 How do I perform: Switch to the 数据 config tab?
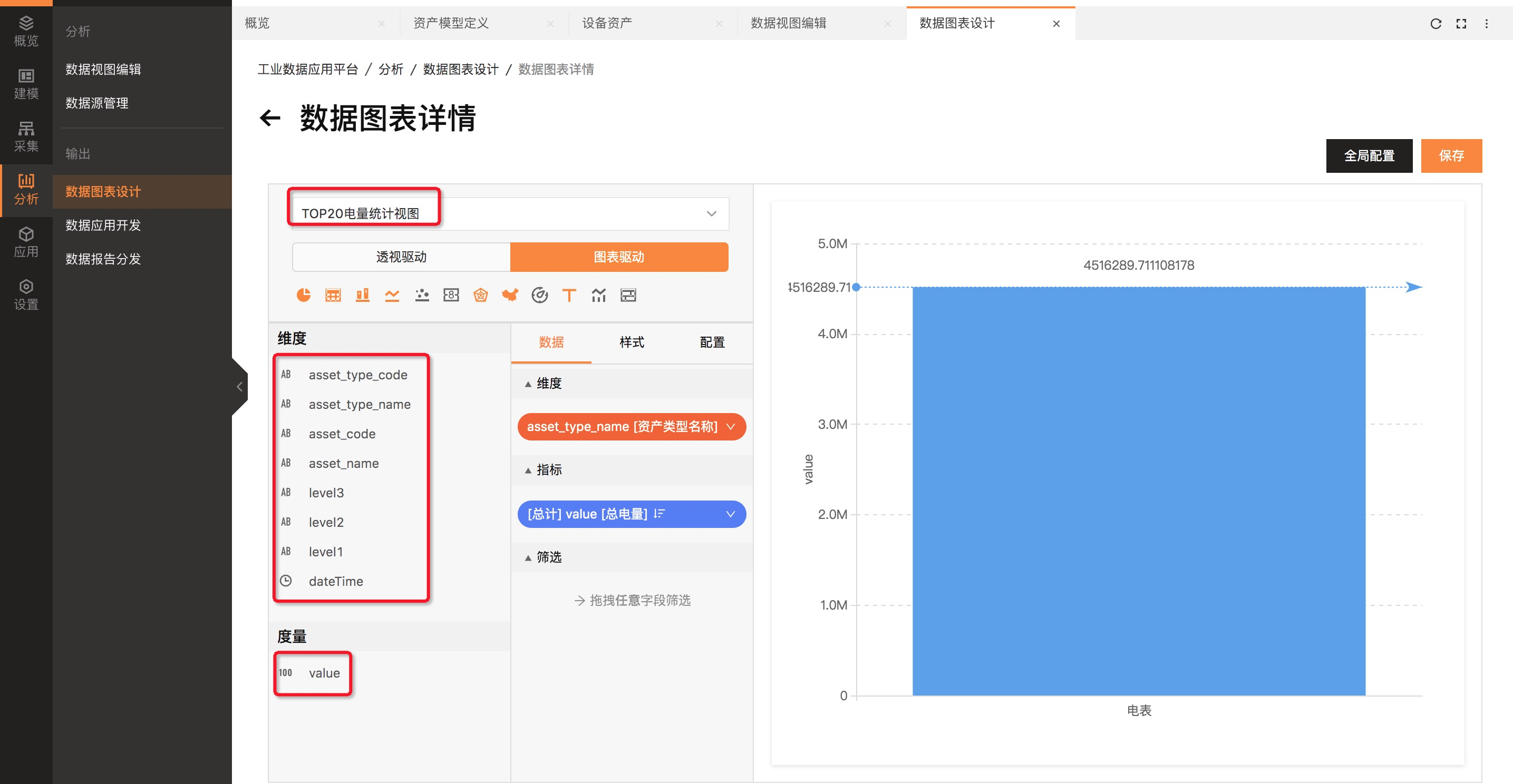[551, 342]
